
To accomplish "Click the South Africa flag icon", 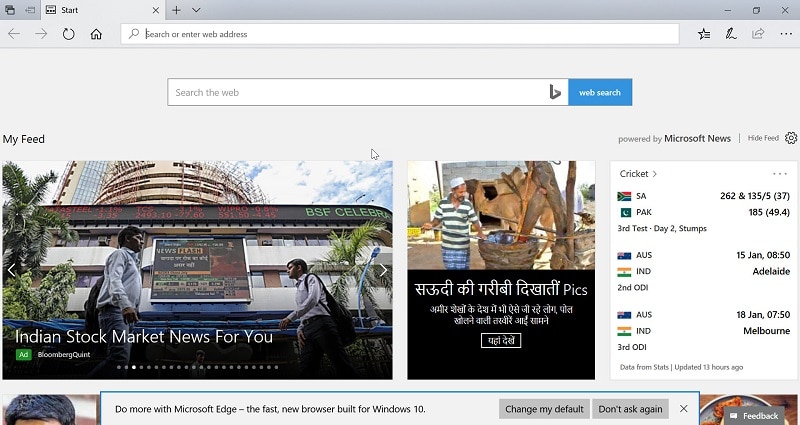I will pos(624,196).
